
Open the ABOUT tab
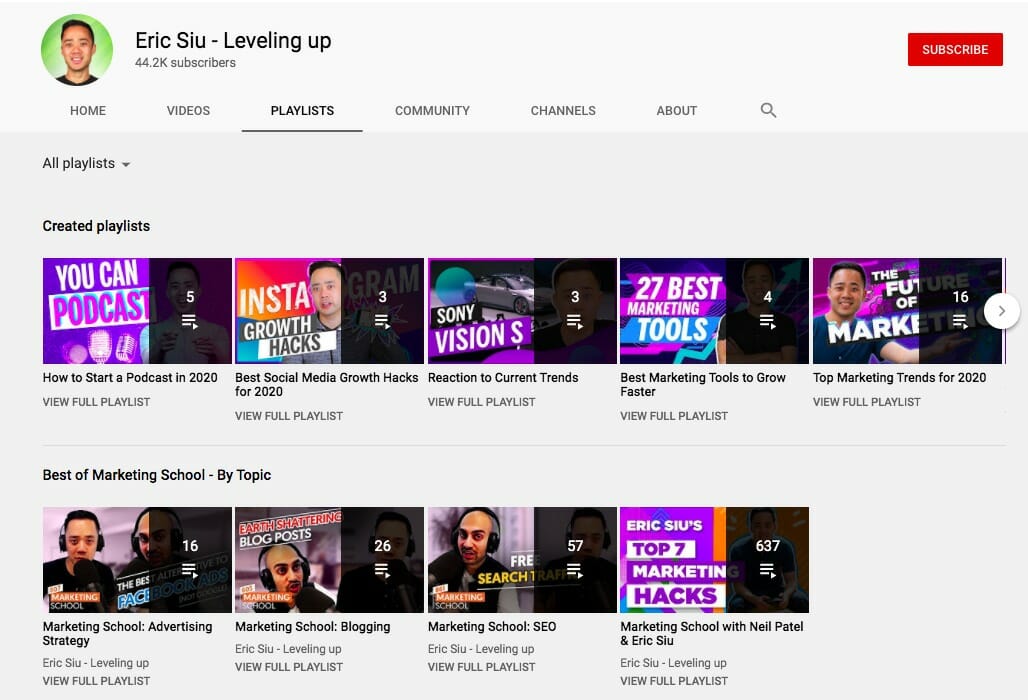[x=676, y=110]
